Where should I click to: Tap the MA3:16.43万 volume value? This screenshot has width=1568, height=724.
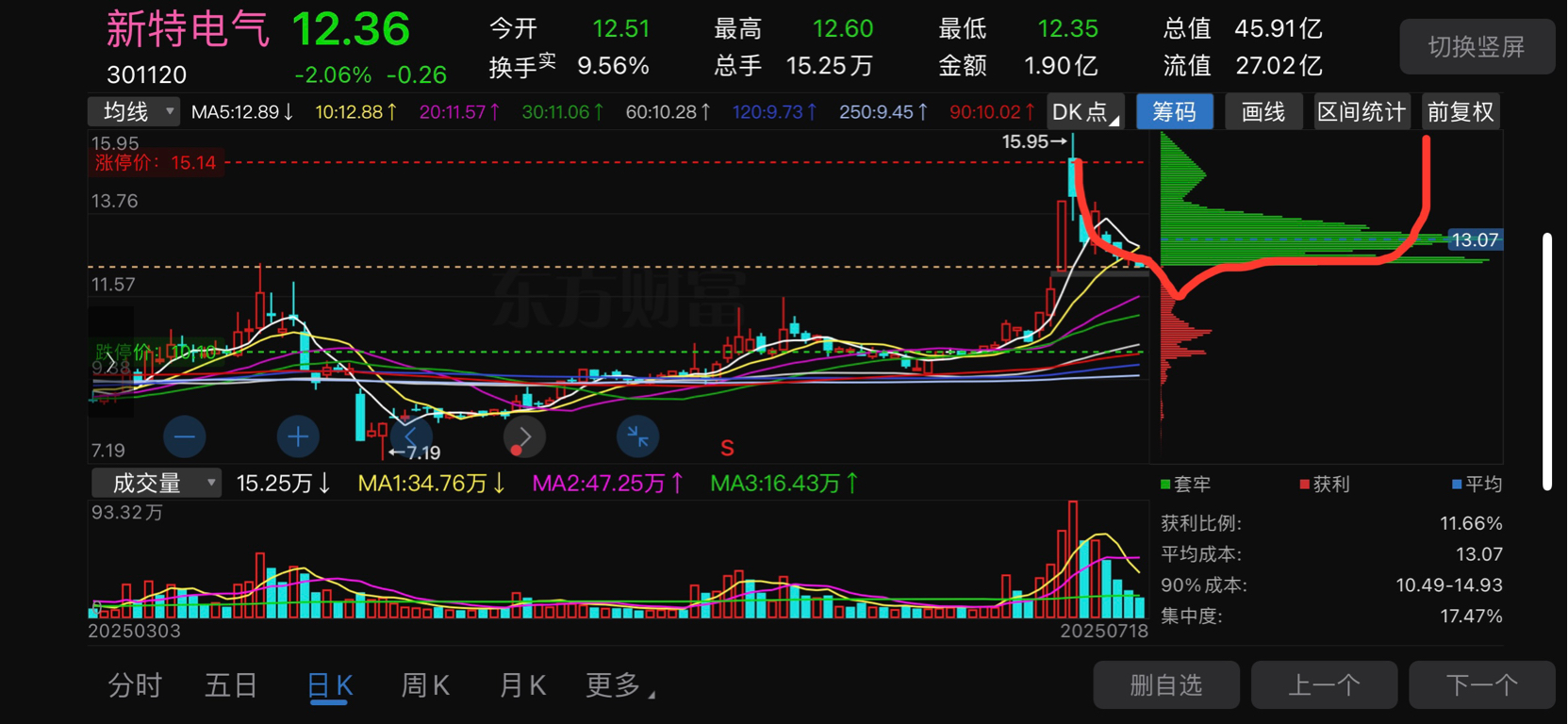(784, 484)
